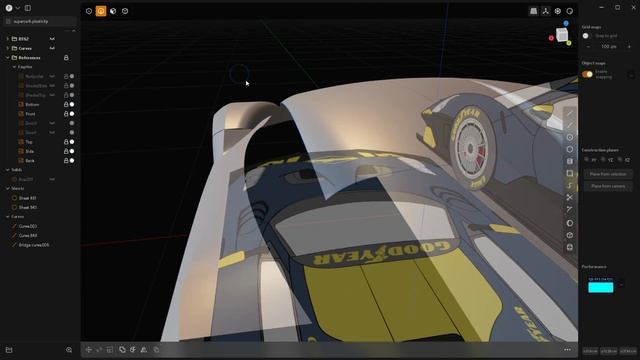
Task: Toggle the lock on References folder
Action: point(66,58)
